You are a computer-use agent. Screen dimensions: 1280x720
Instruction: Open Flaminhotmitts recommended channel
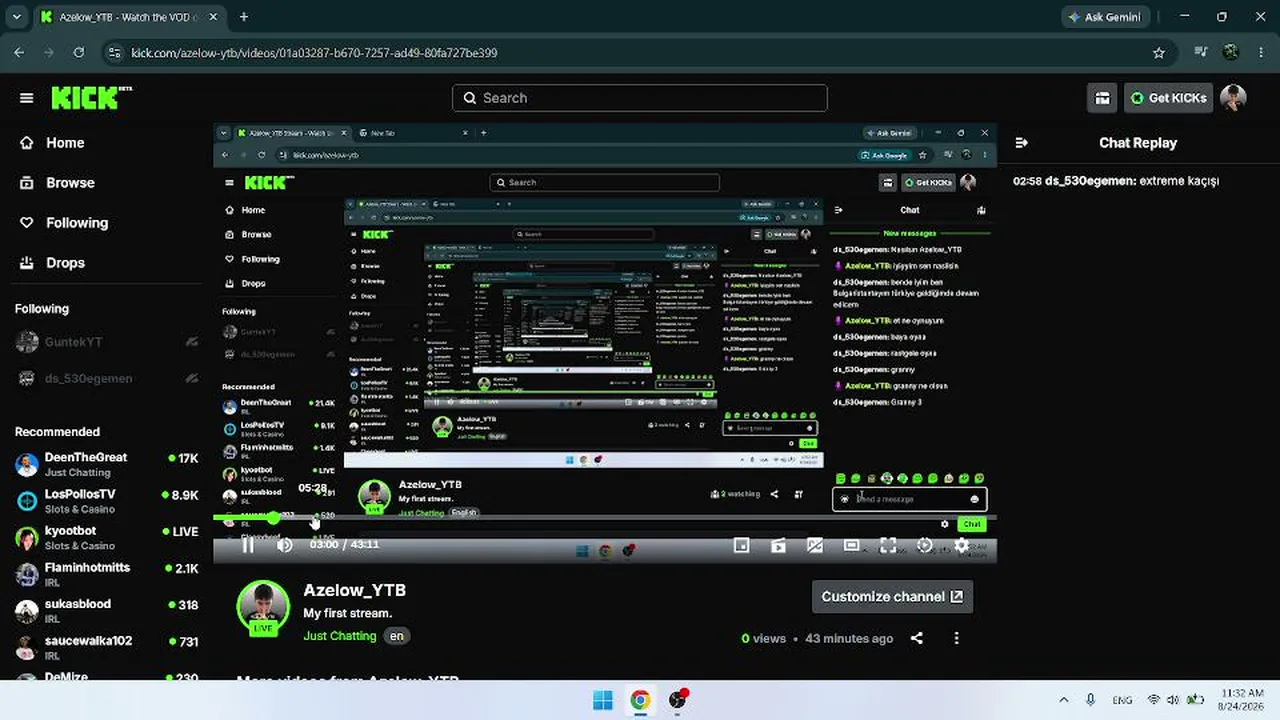tap(106, 574)
